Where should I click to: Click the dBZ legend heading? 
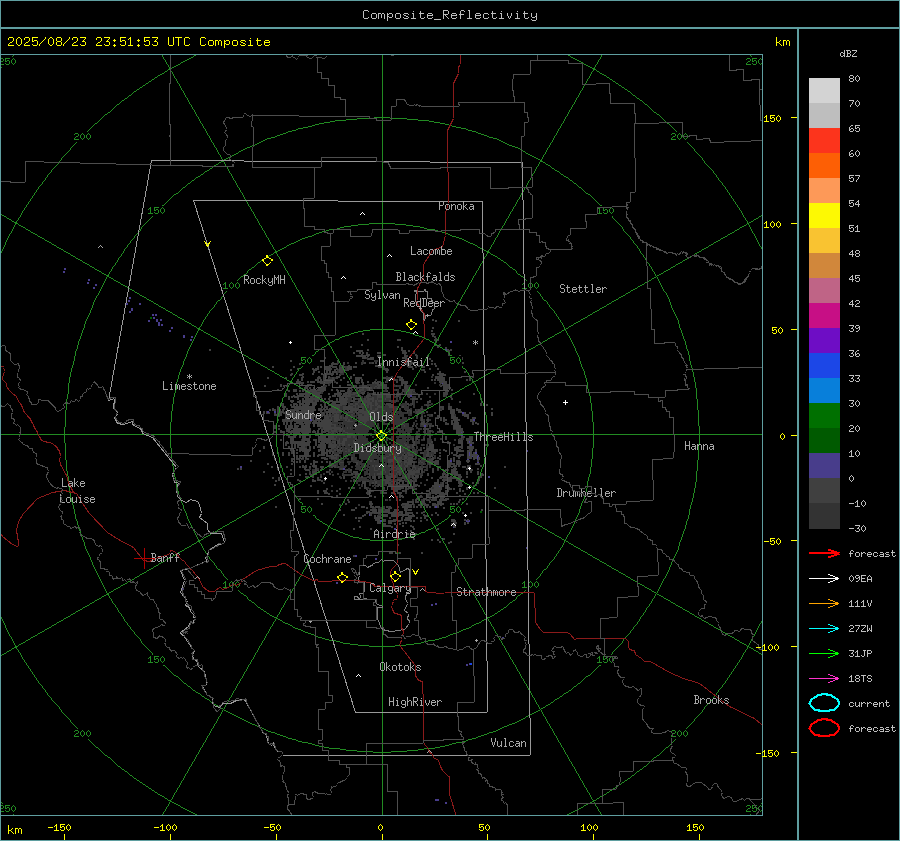[848, 53]
